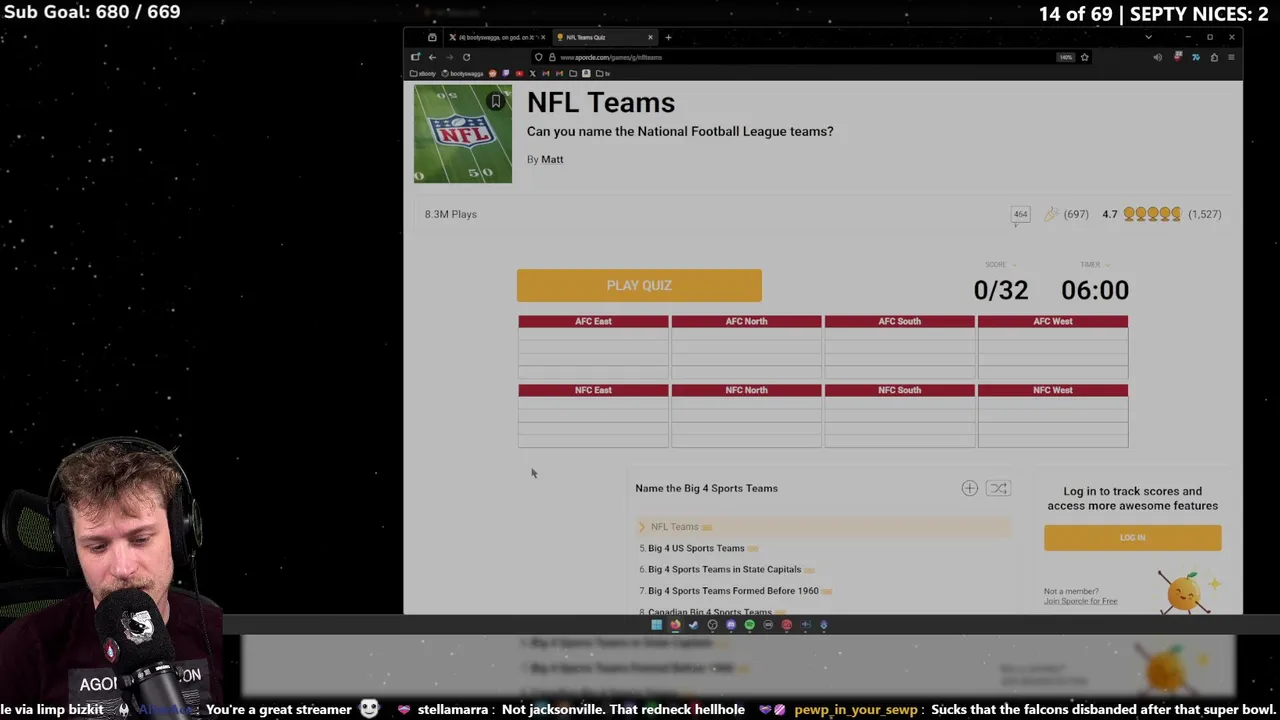Click the yellow LOG IN button
Screen dimensions: 1280x720
(1132, 537)
